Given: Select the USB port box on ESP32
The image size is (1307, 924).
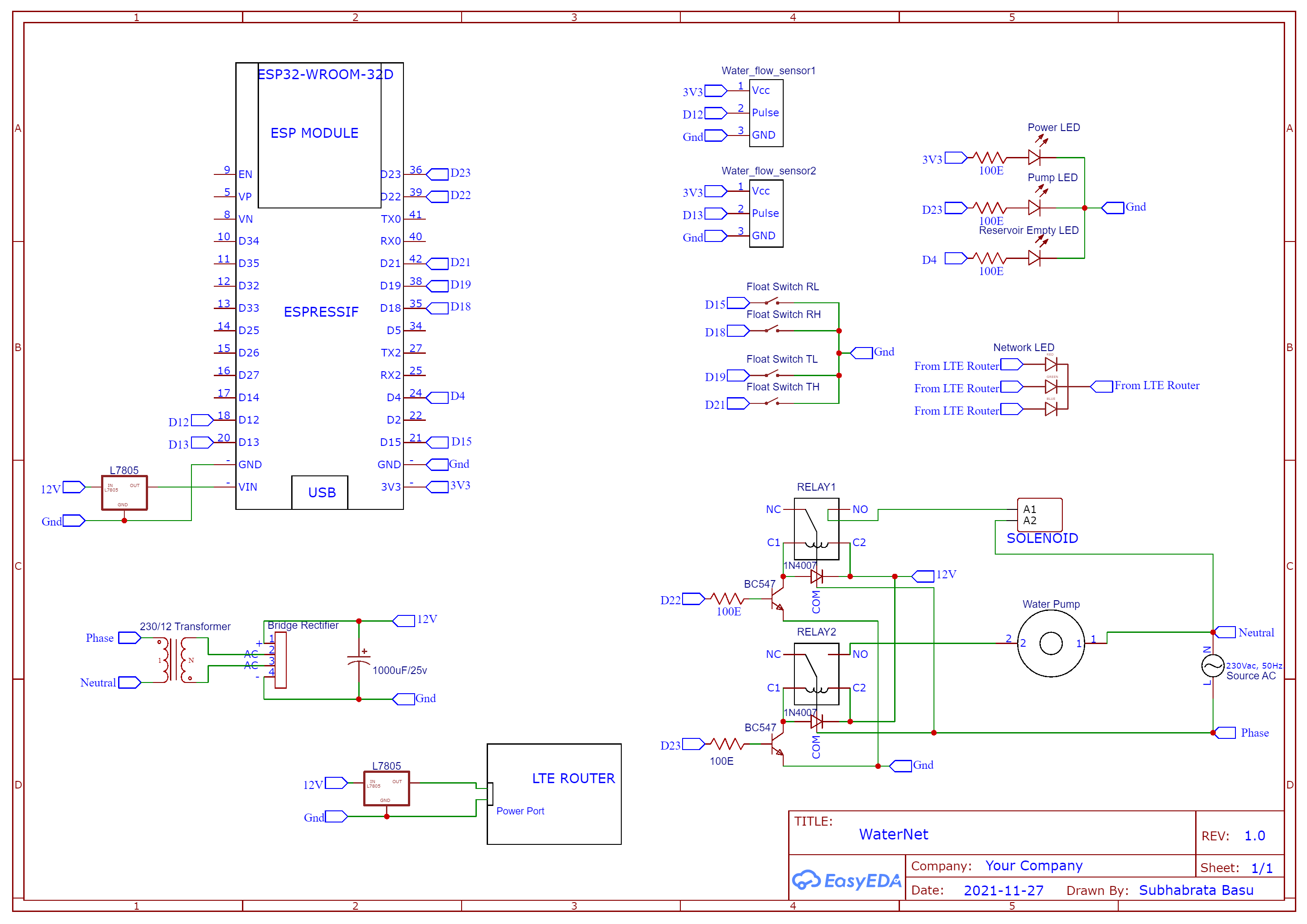Looking at the screenshot, I should (319, 492).
